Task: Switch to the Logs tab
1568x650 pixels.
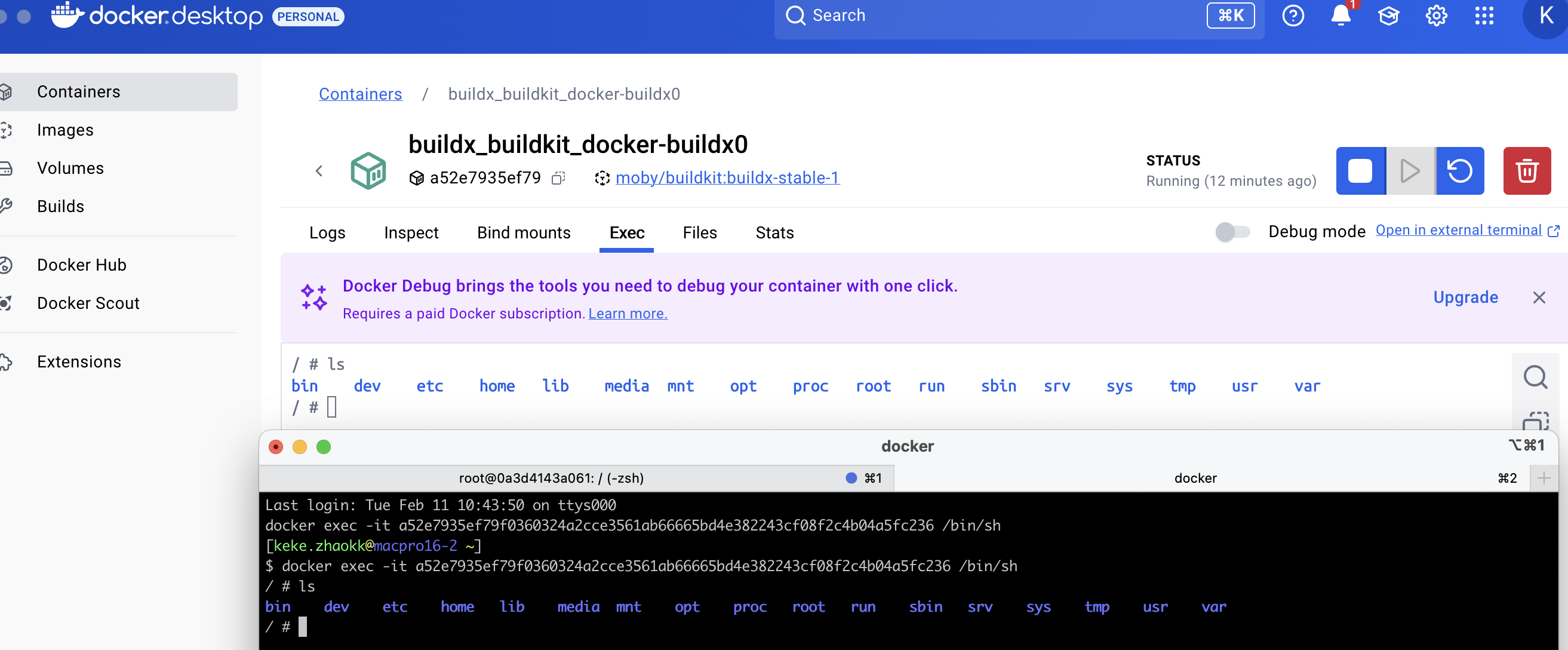Action: [x=327, y=233]
